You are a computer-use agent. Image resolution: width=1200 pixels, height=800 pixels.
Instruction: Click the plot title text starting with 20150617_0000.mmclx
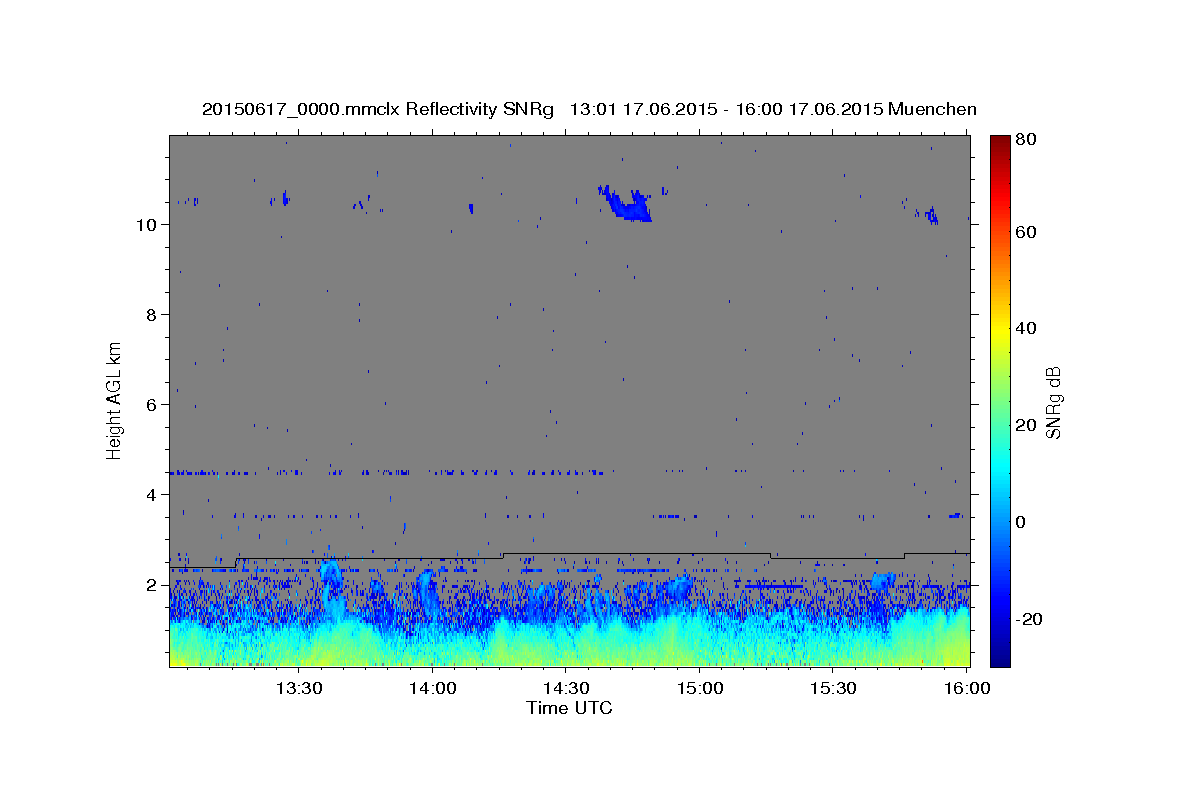point(590,109)
